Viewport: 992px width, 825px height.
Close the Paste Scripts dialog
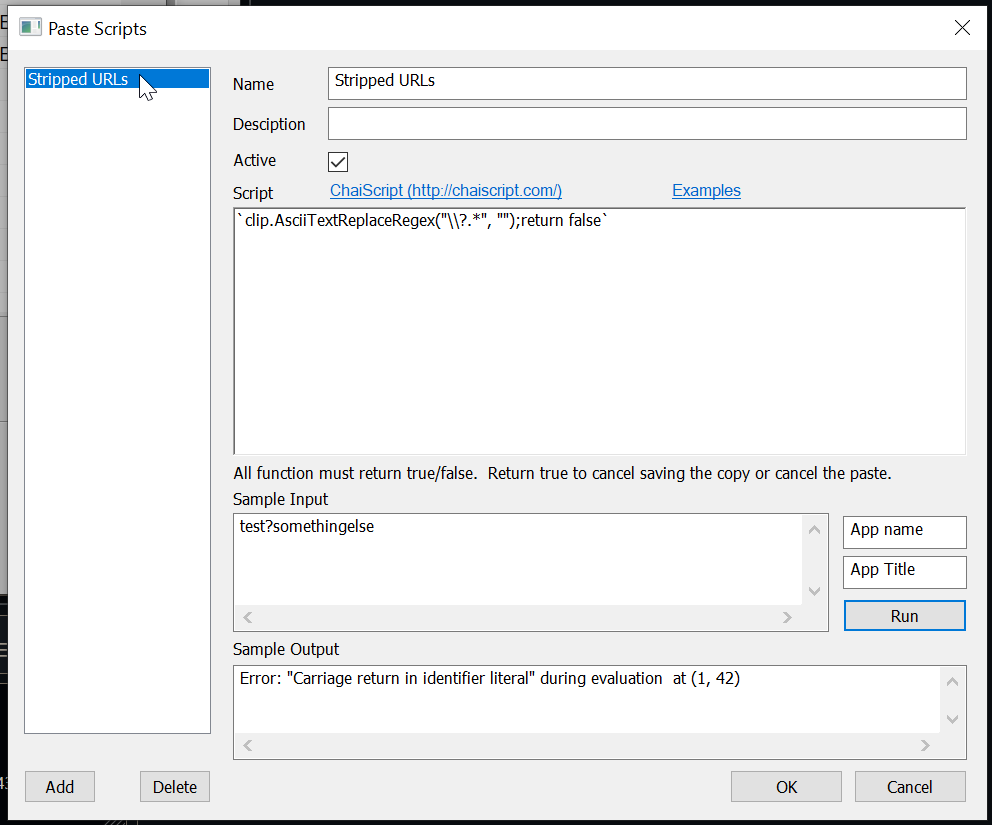962,28
